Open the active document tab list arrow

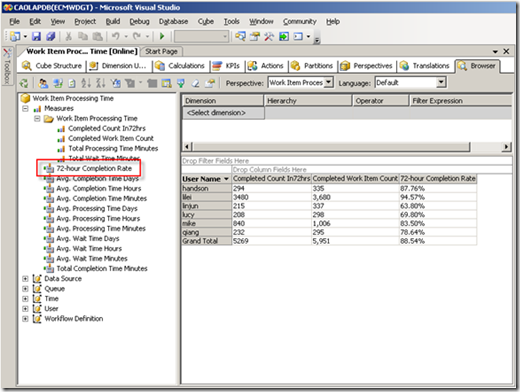pyautogui.click(x=495, y=52)
